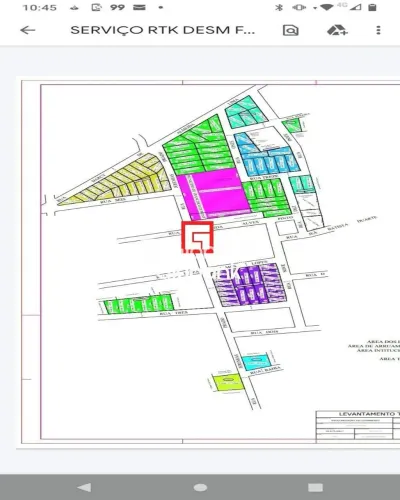Tap the Bluetooth status bar icon

tap(279, 7)
